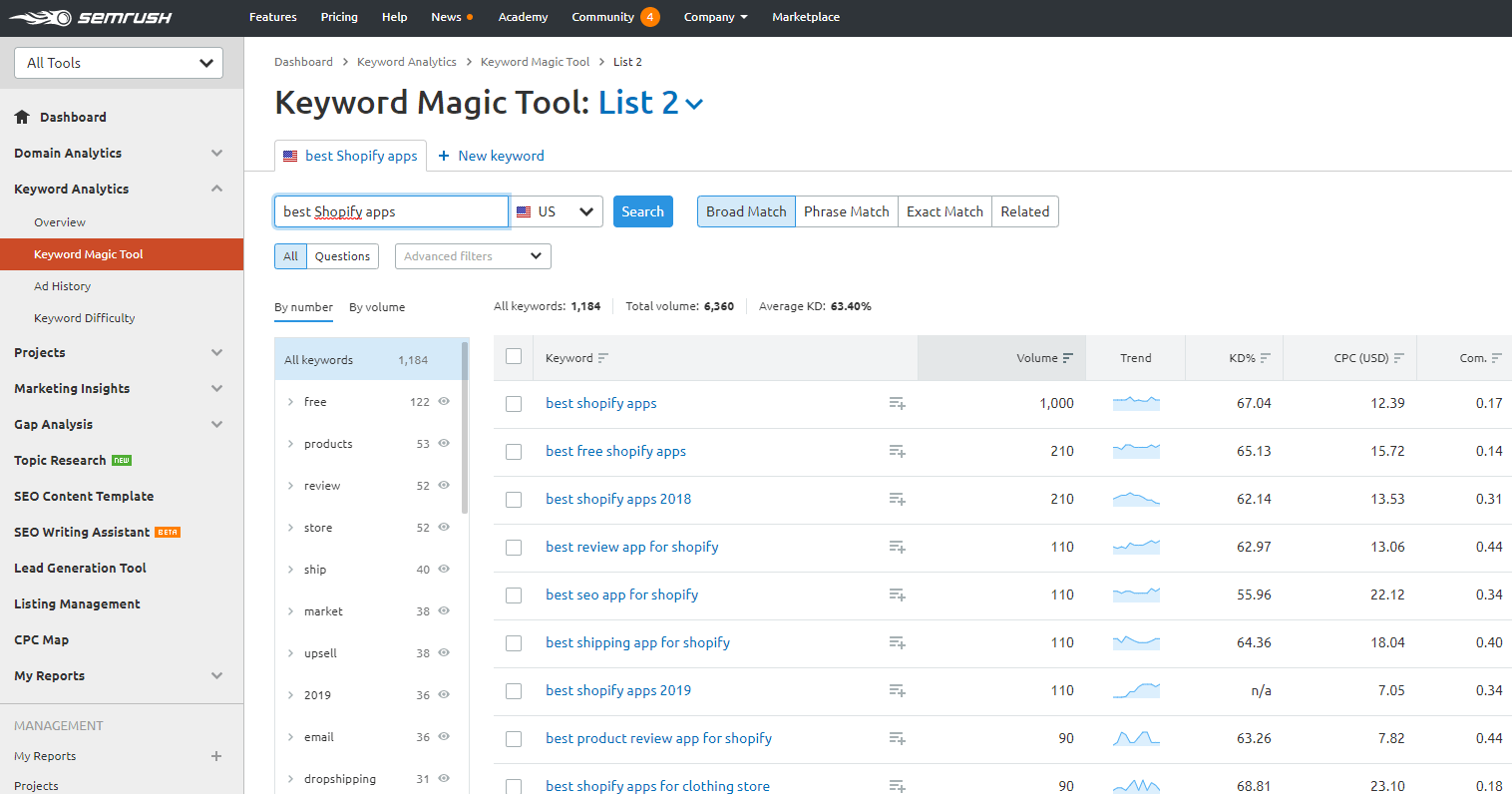1512x794 pixels.
Task: Click the trend chart for best shopify apps
Action: point(1136,403)
